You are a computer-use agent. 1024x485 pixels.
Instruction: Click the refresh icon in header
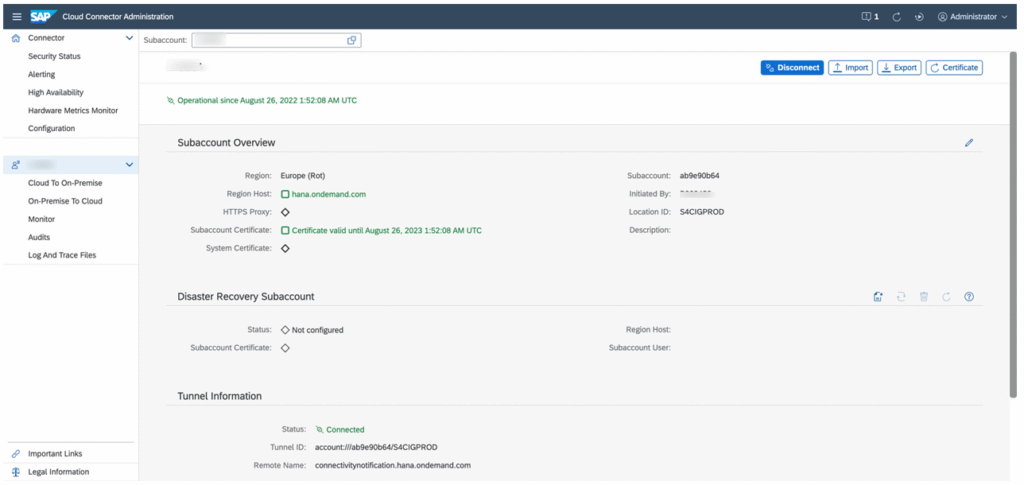(897, 17)
